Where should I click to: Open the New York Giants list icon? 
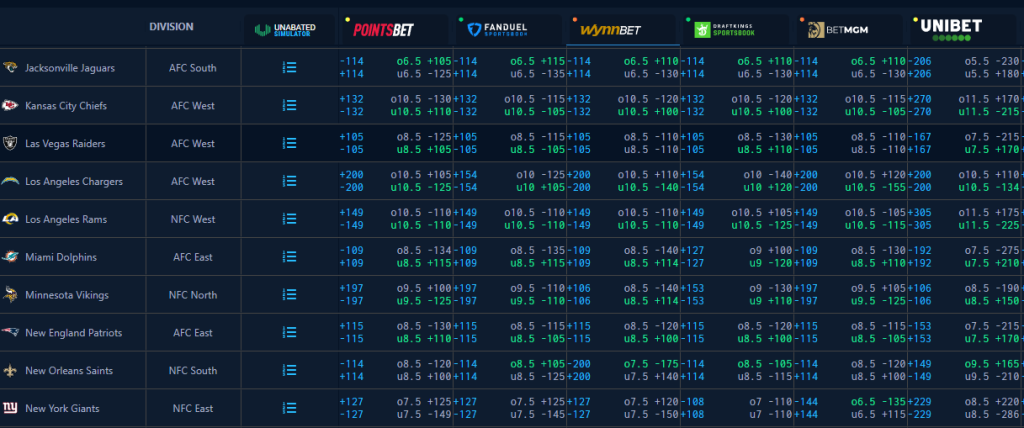[289, 409]
